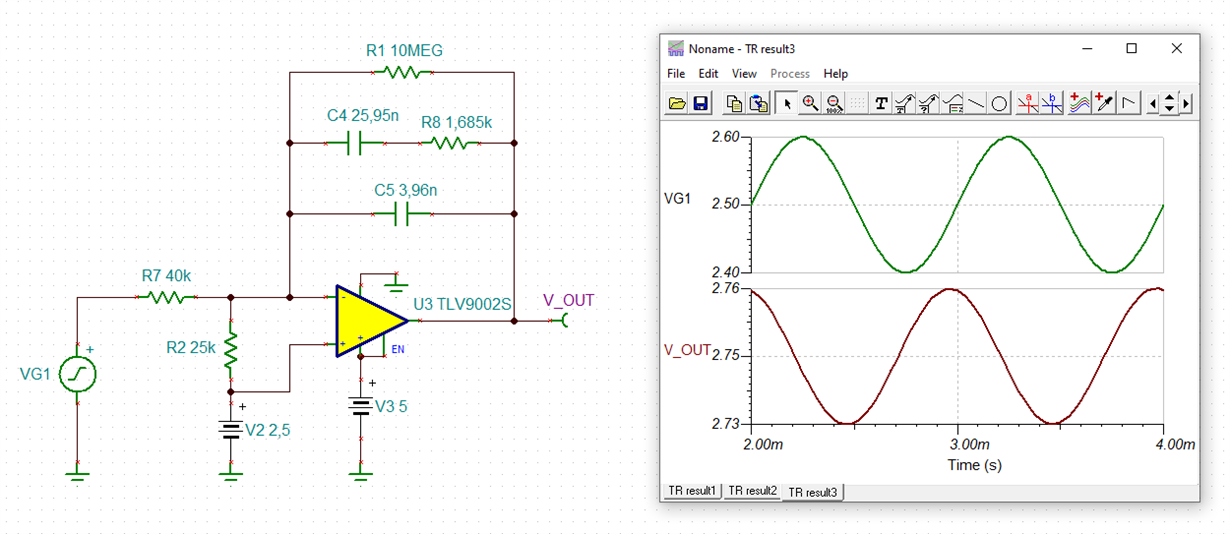1230x534 pixels.
Task: Switch to TR result1 tab
Action: coord(692,491)
